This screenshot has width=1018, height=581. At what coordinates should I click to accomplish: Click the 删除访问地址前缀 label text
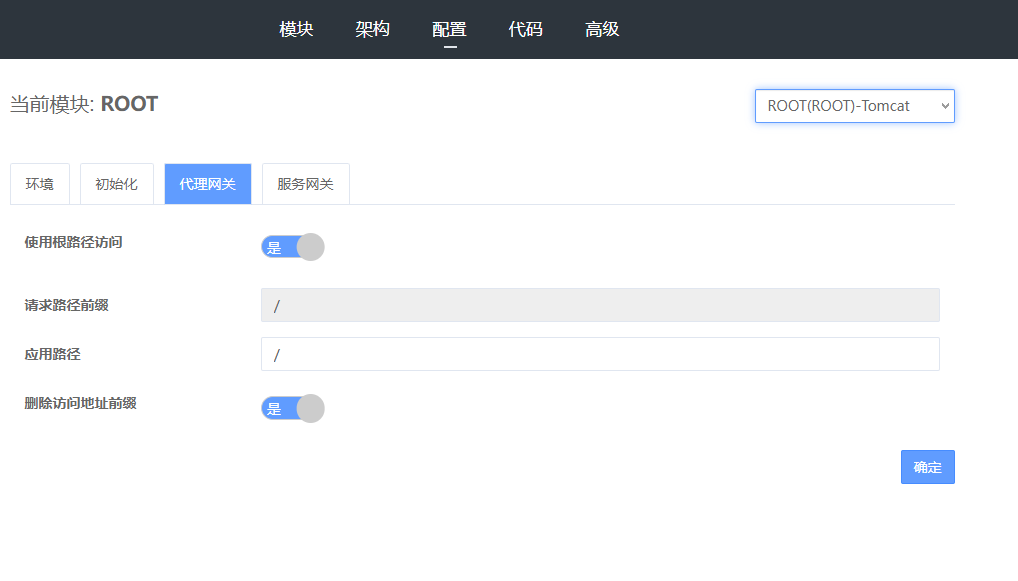tap(80, 403)
